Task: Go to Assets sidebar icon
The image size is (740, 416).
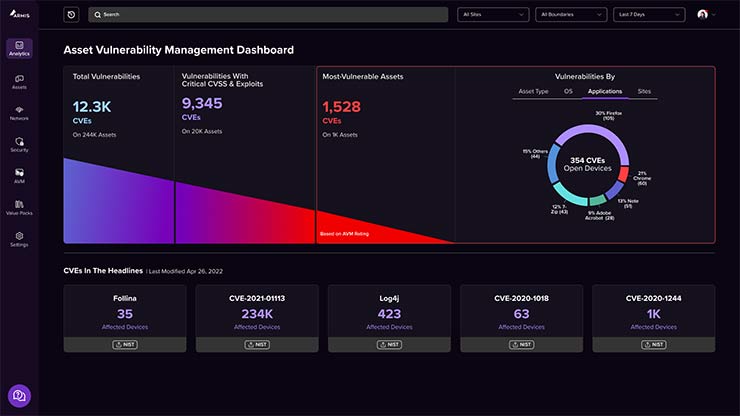Action: (x=19, y=81)
